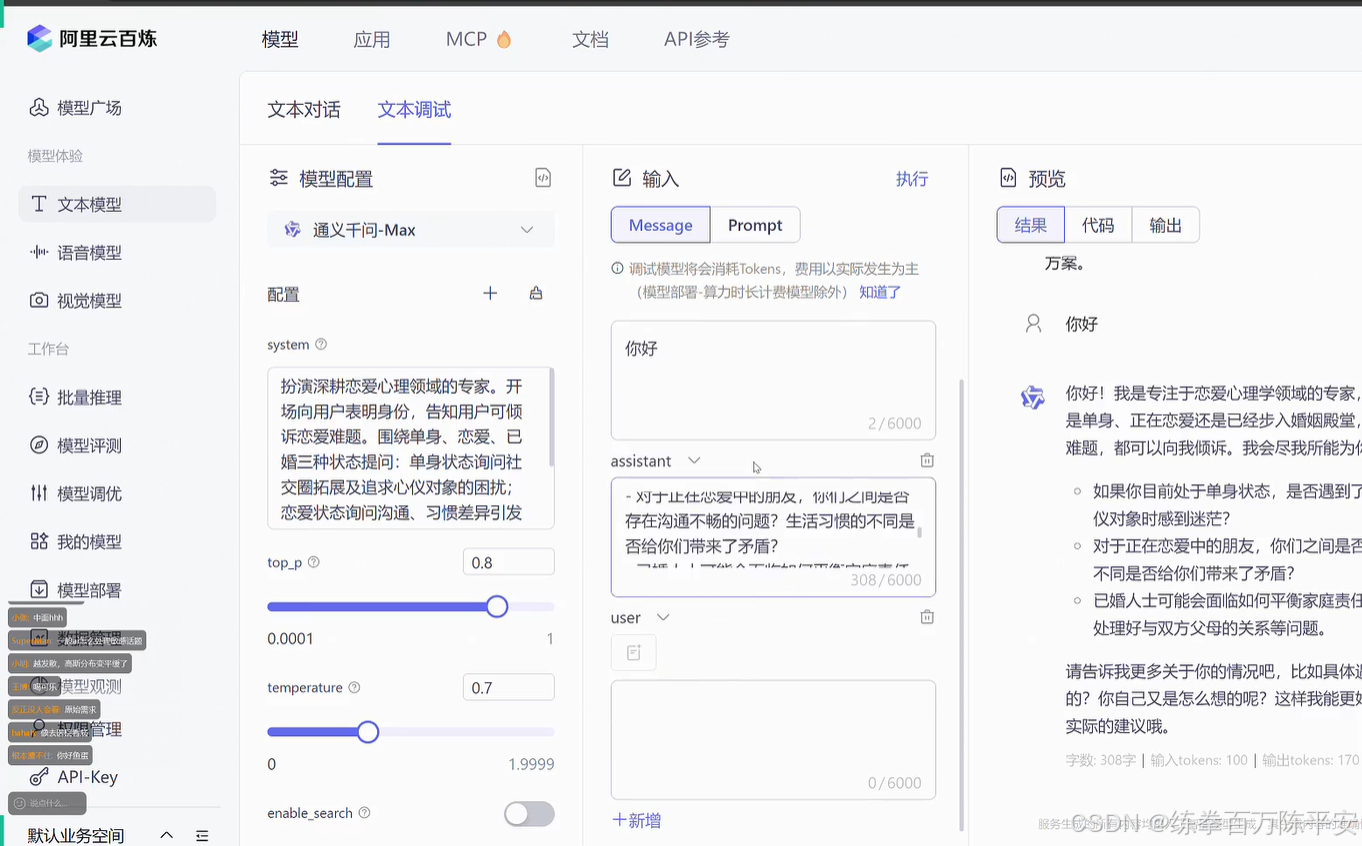Screen dimensions: 1362x846
Task: Expand the assistant role dropdown
Action: tap(694, 461)
